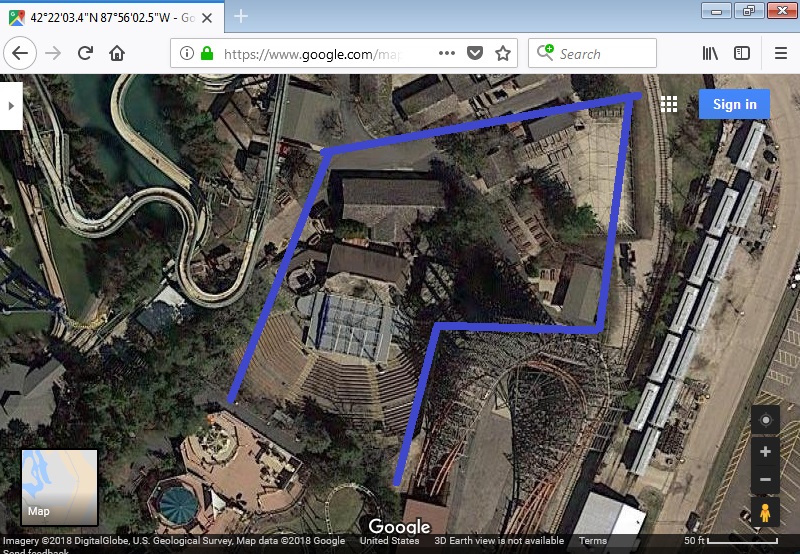The image size is (800, 554).
Task: Select the Street View pegman
Action: point(765,512)
